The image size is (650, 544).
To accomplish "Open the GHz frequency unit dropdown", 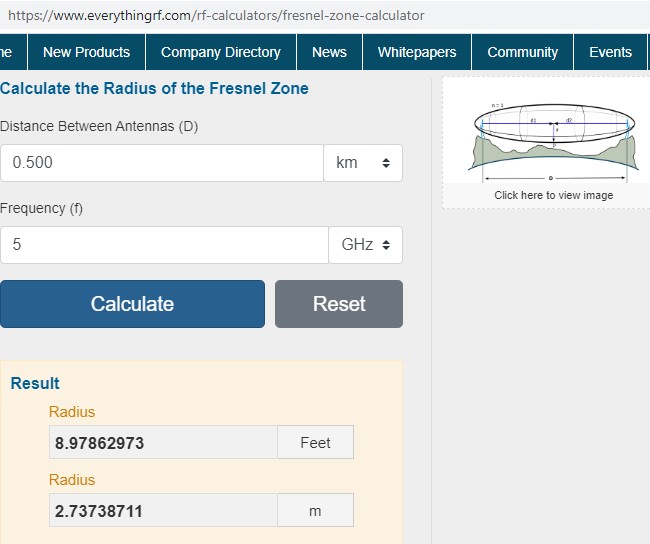I will (x=365, y=245).
